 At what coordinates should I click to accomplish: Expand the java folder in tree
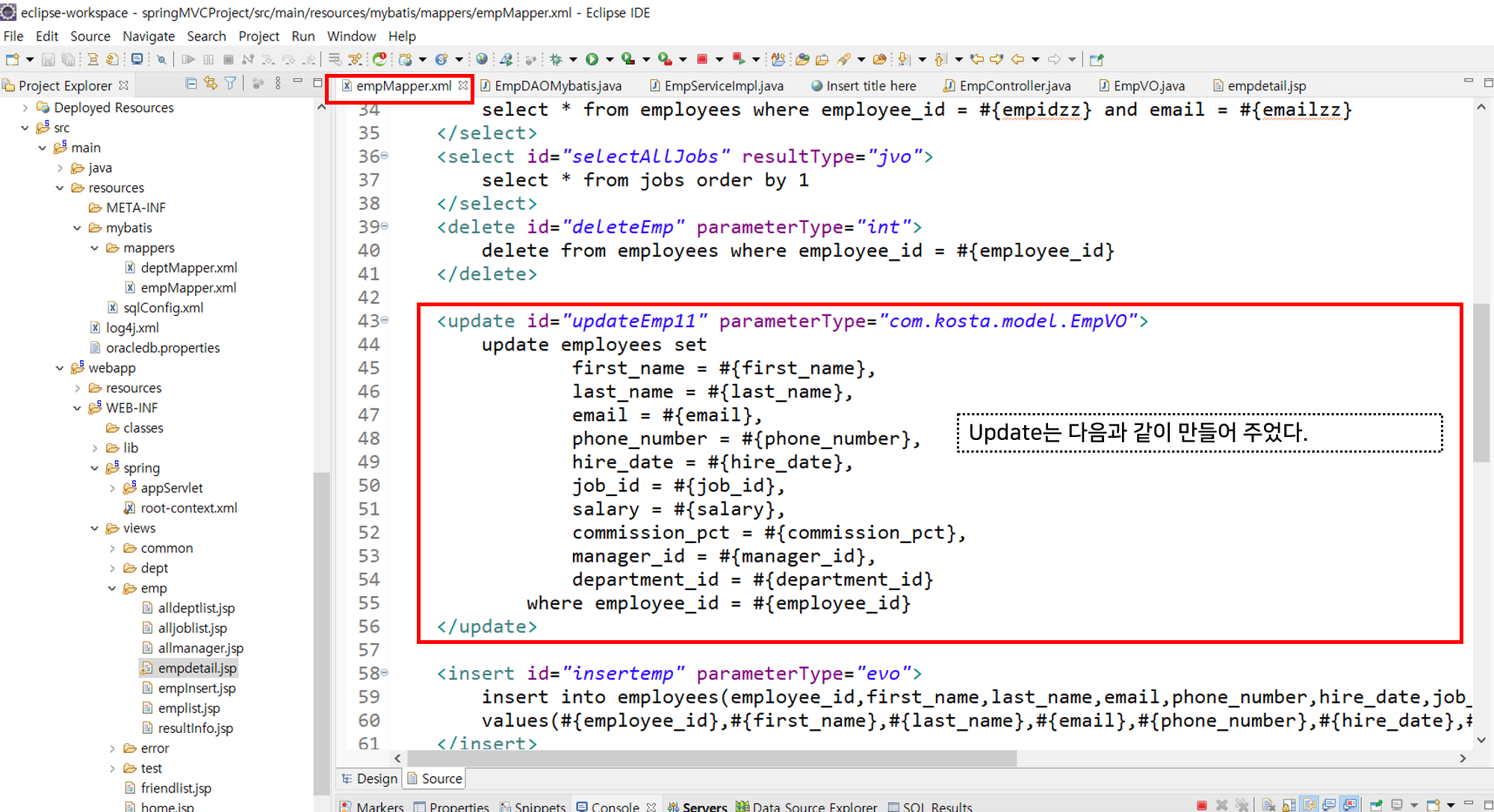(61, 168)
